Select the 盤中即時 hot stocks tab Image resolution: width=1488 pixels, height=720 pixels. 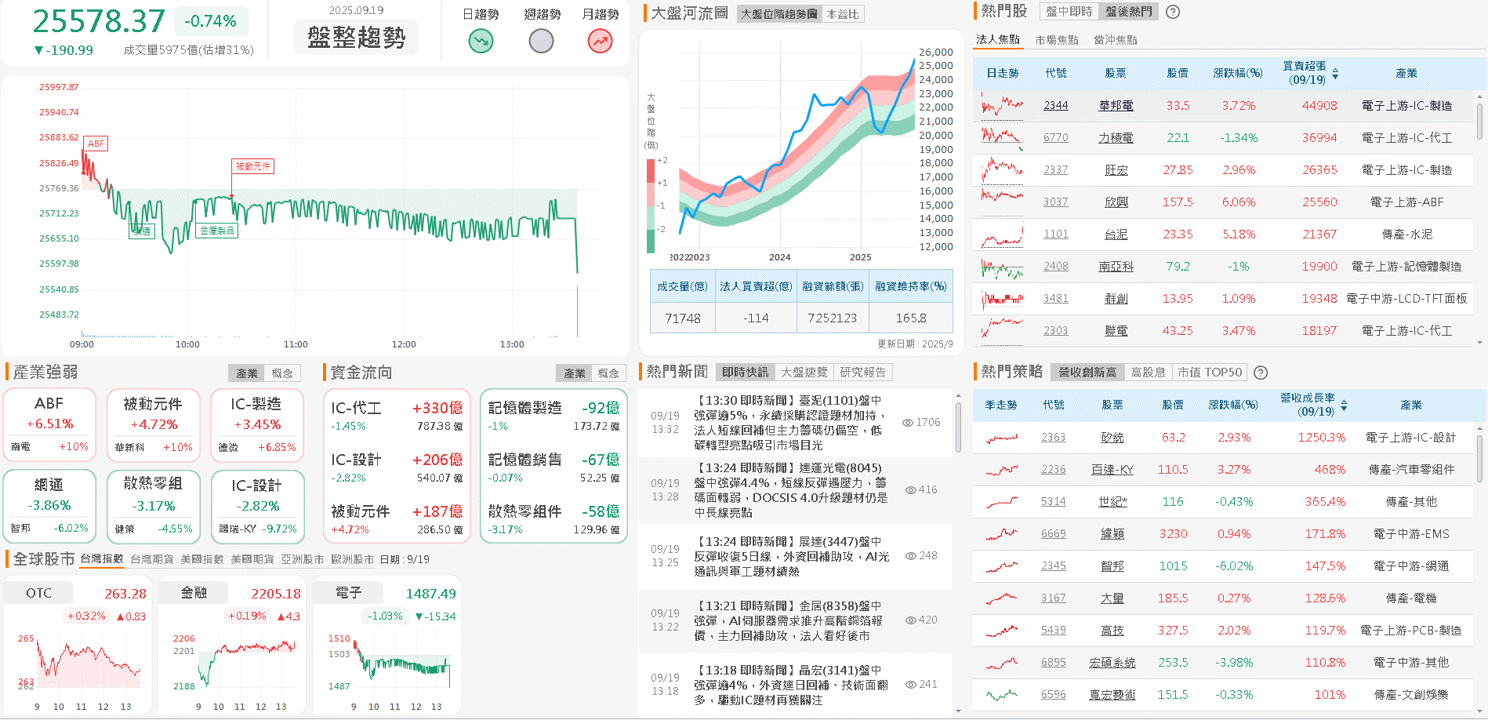tap(1068, 12)
